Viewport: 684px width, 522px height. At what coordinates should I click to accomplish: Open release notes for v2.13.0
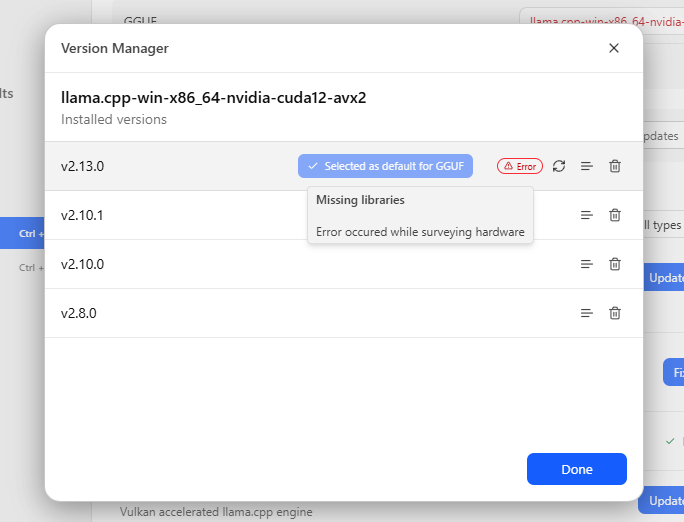[x=587, y=166]
